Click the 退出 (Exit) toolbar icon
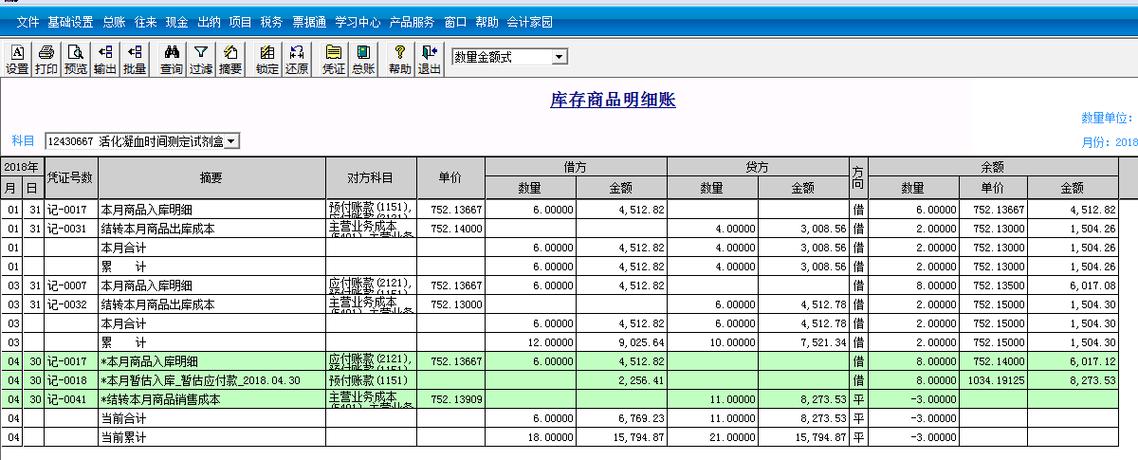 (x=429, y=59)
